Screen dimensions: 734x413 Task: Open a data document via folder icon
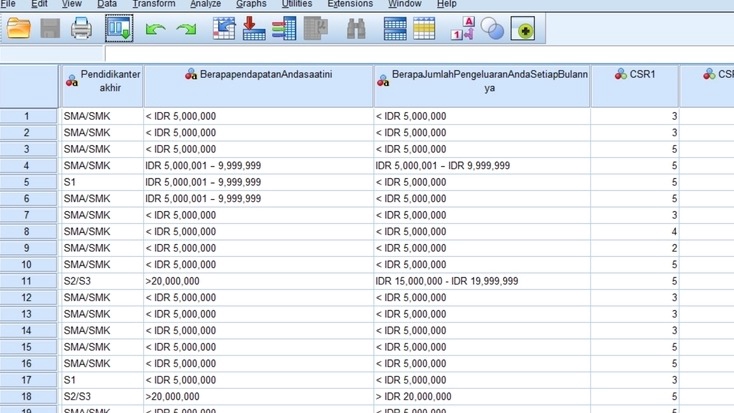point(19,29)
